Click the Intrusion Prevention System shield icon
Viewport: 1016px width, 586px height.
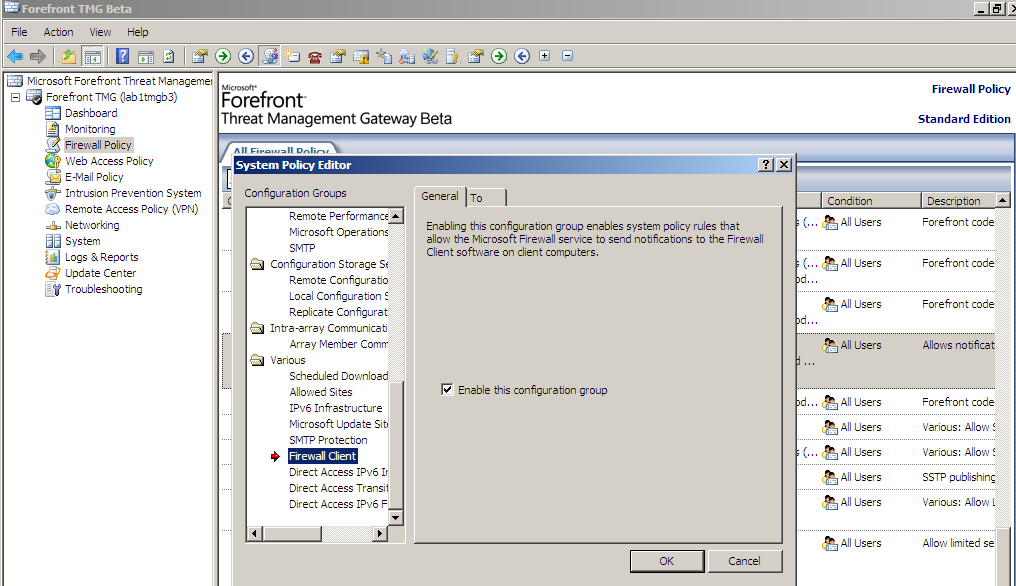point(53,193)
